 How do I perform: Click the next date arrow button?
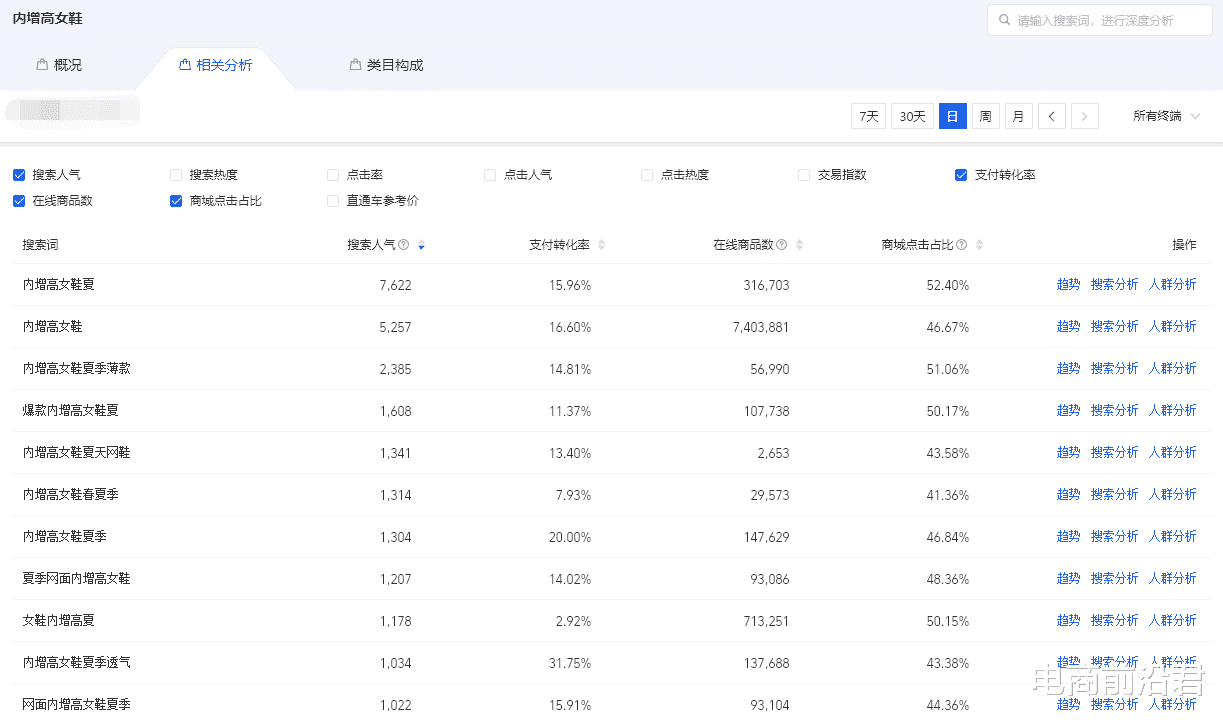pyautogui.click(x=1085, y=116)
